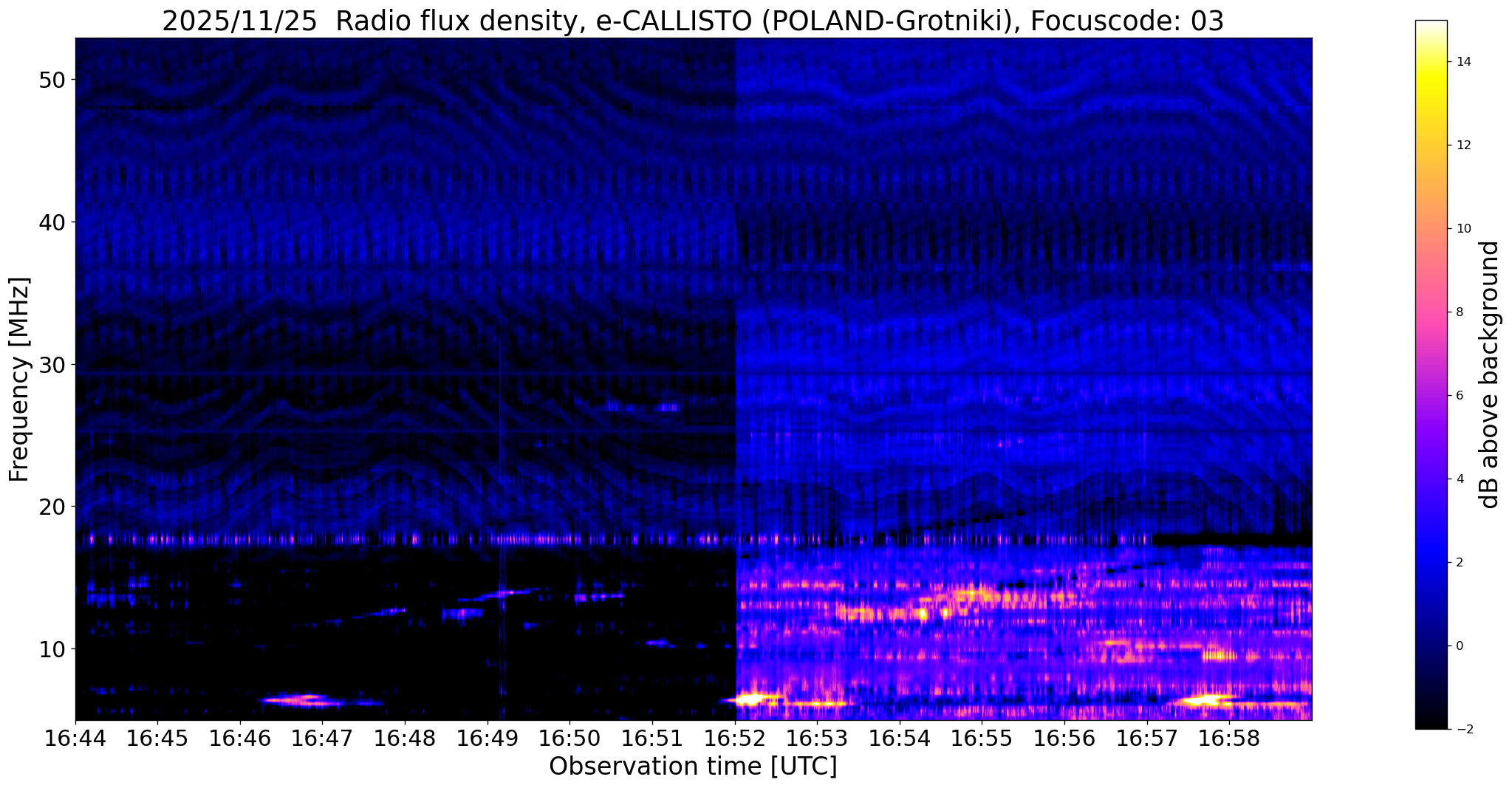Select the 16:51 time tick label
This screenshot has height=788, width=1512.
tap(652, 738)
